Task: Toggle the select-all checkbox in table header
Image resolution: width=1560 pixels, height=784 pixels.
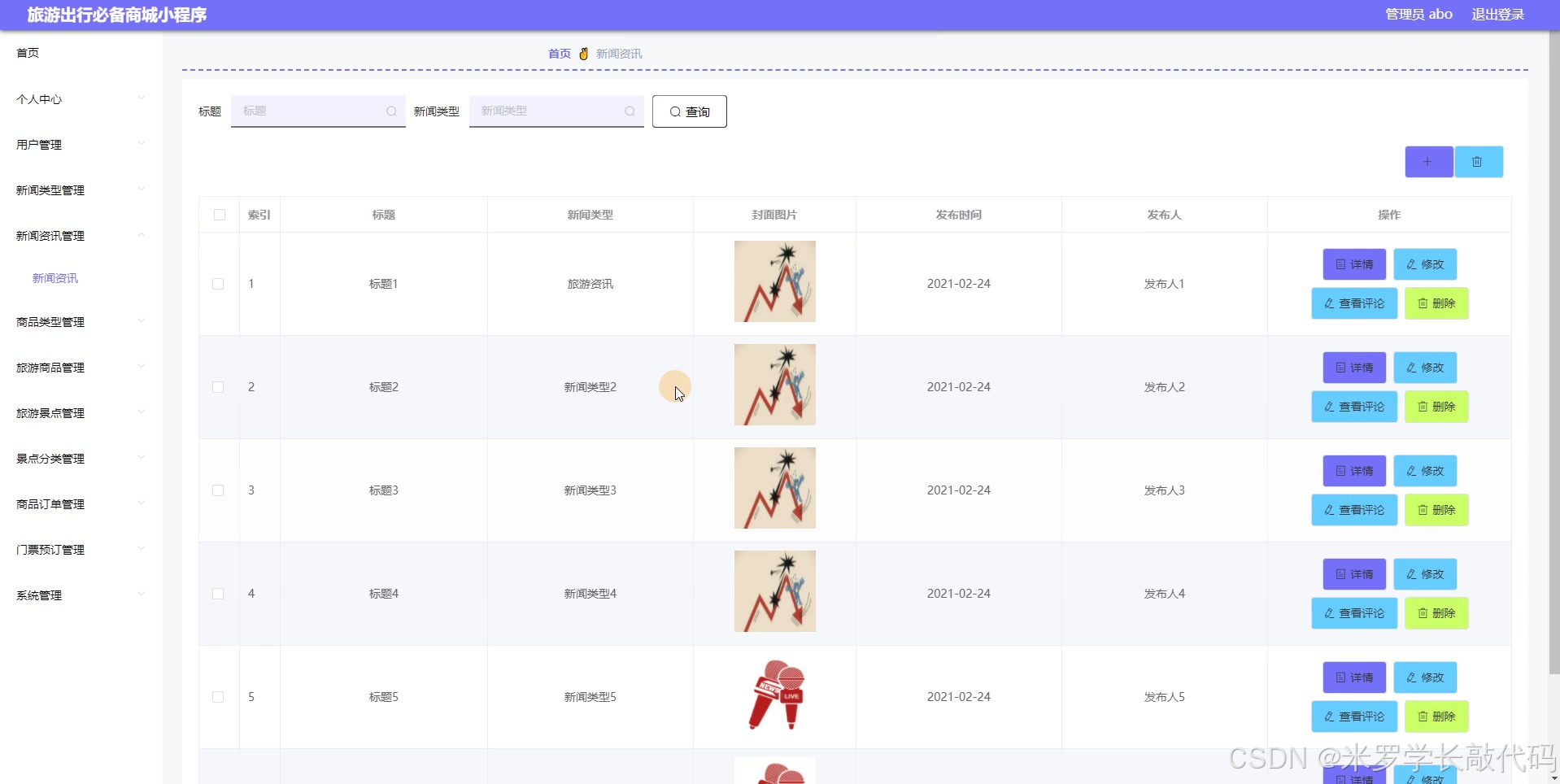Action: [220, 215]
